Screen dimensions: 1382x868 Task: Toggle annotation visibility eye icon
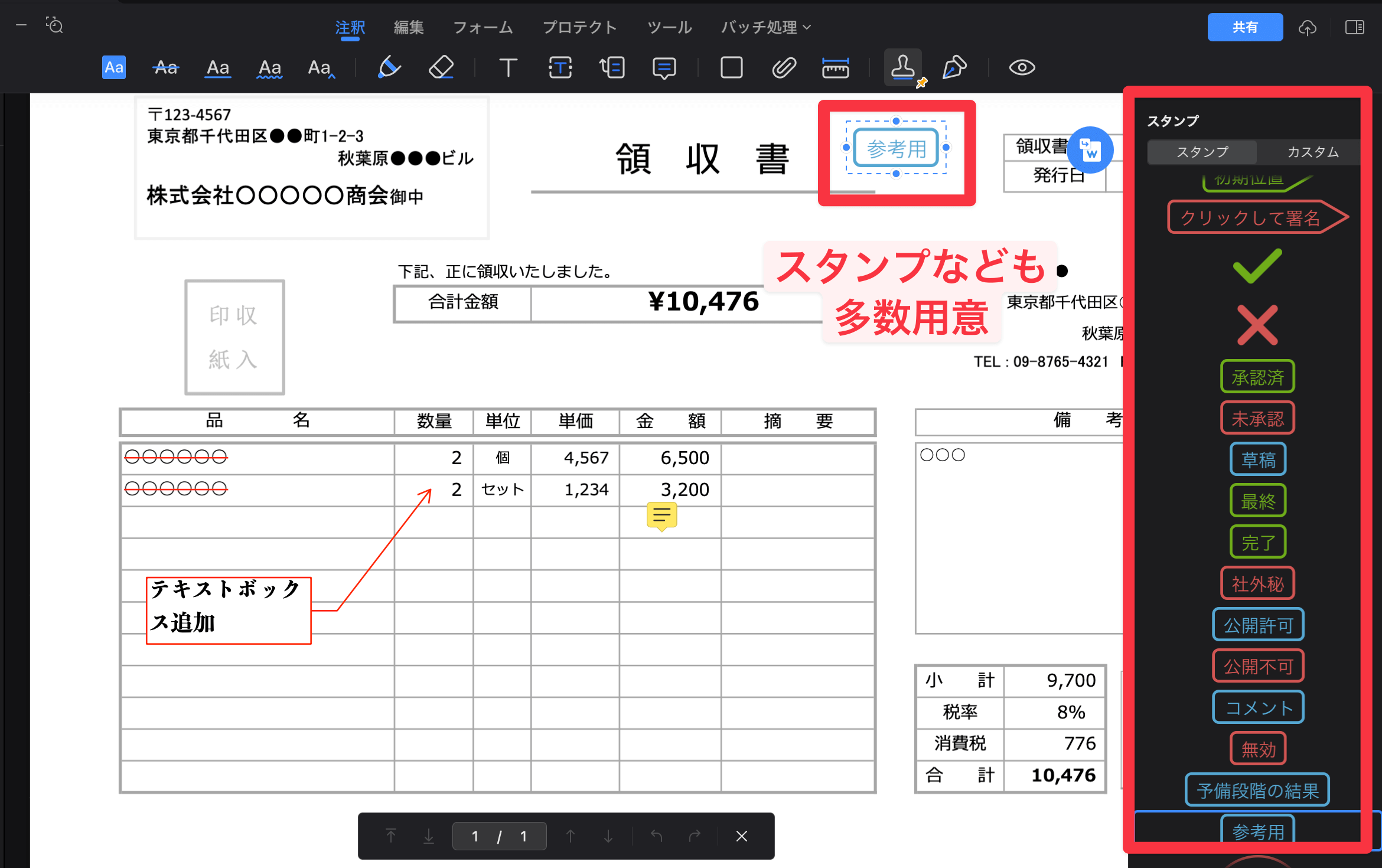click(x=1022, y=68)
